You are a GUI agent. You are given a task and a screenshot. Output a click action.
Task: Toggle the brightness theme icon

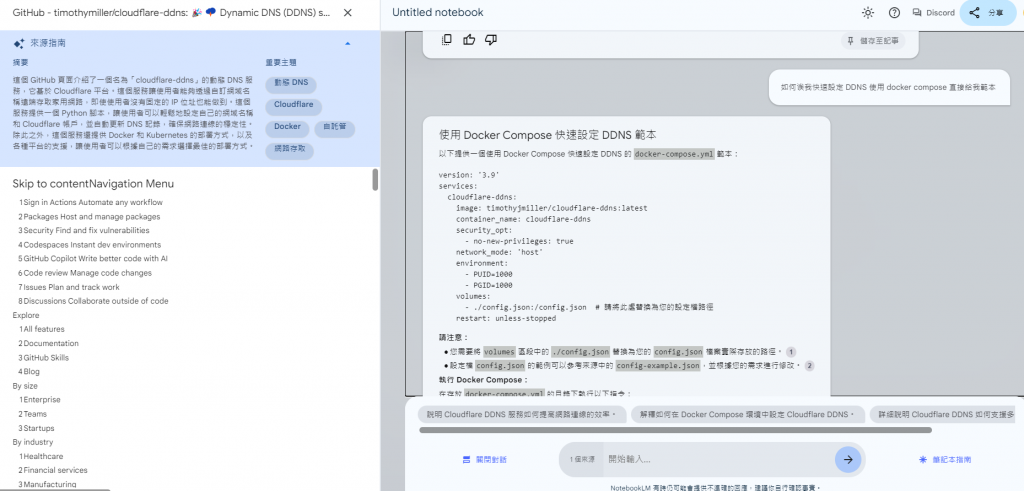coord(867,12)
